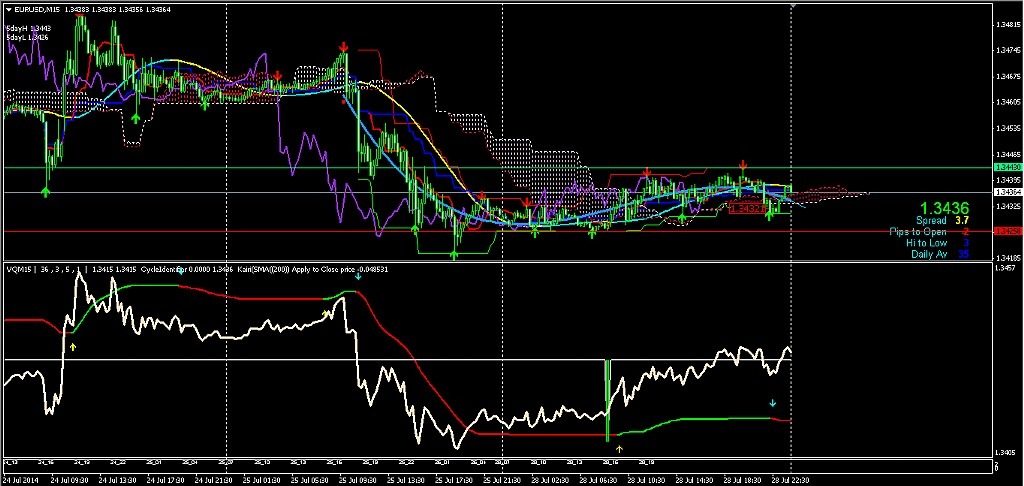1024x486 pixels.
Task: Click the red 1.3432 price box on chart
Action: click(x=747, y=209)
